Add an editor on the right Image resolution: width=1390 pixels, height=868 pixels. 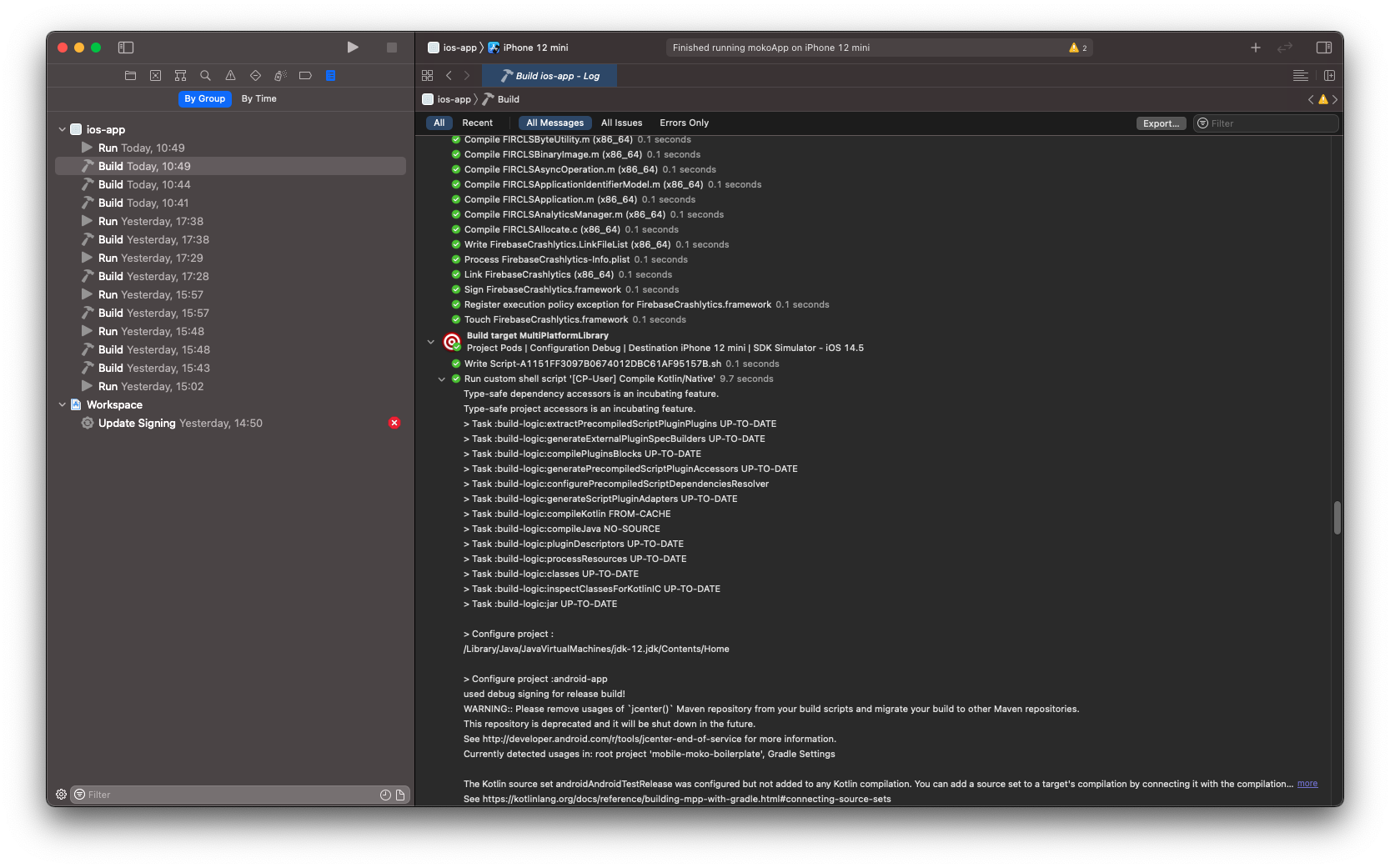pos(1330,75)
